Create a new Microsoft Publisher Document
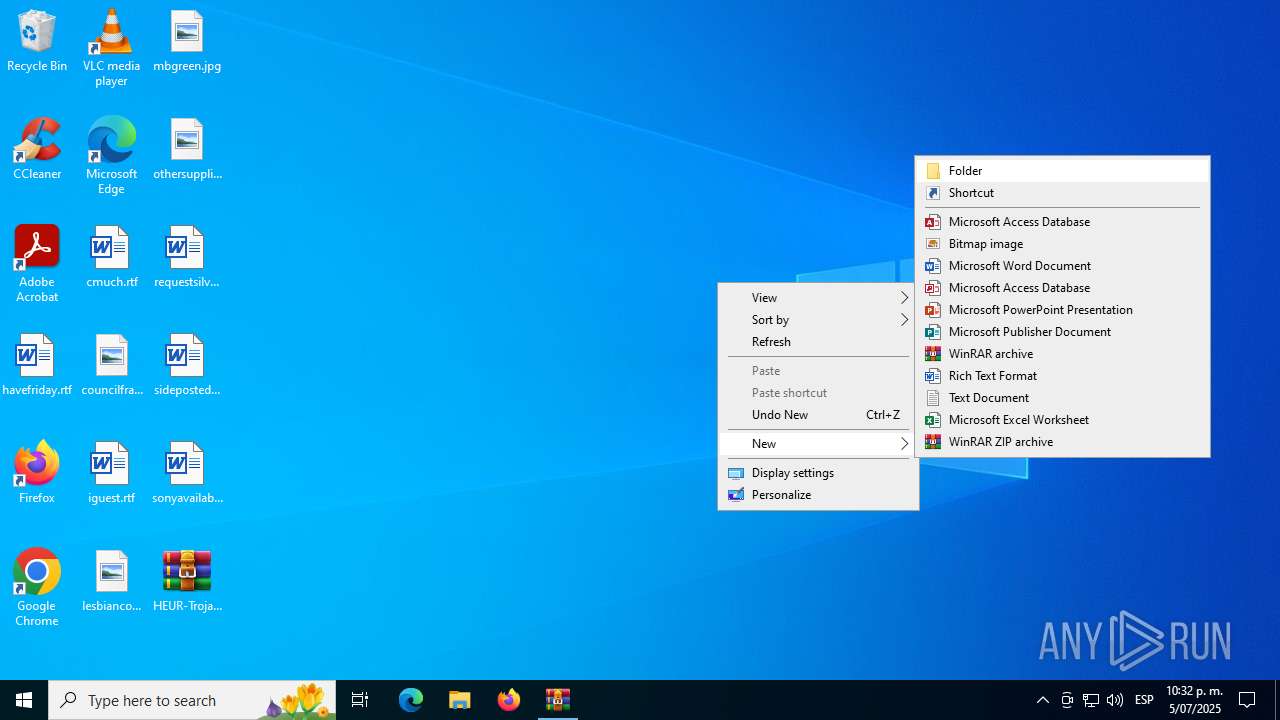 click(1062, 332)
